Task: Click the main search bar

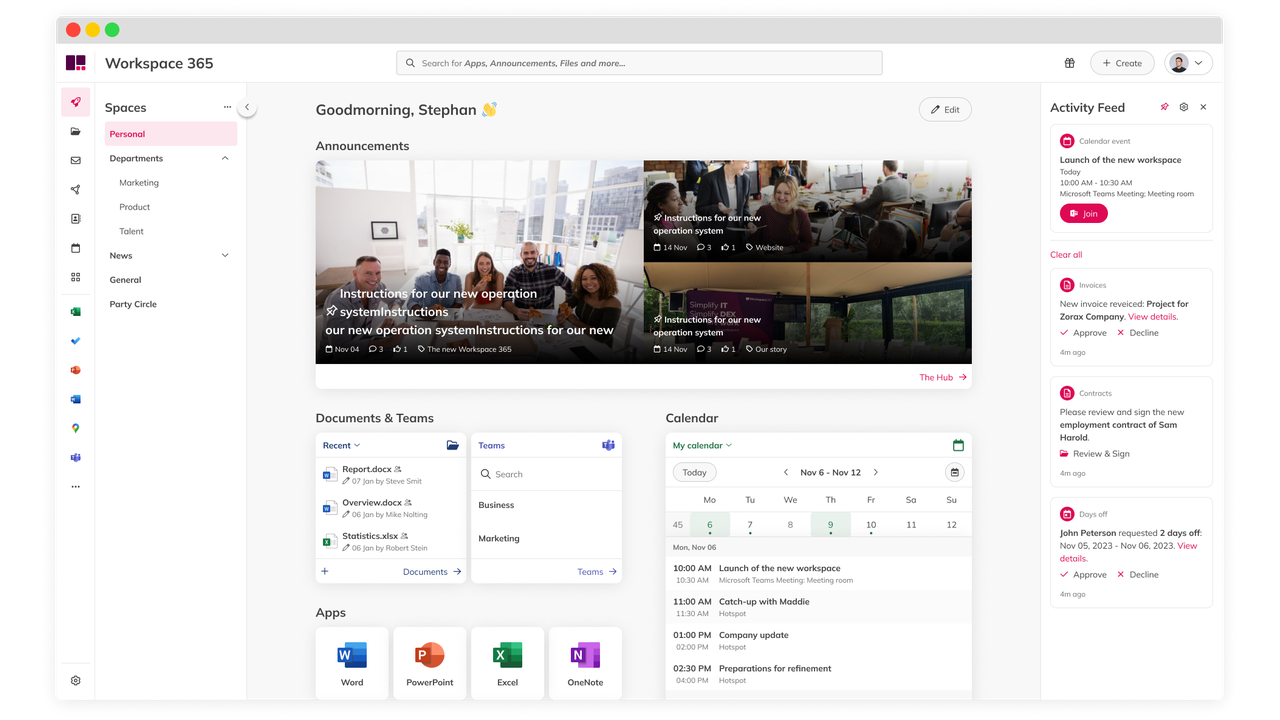Action: (x=639, y=63)
